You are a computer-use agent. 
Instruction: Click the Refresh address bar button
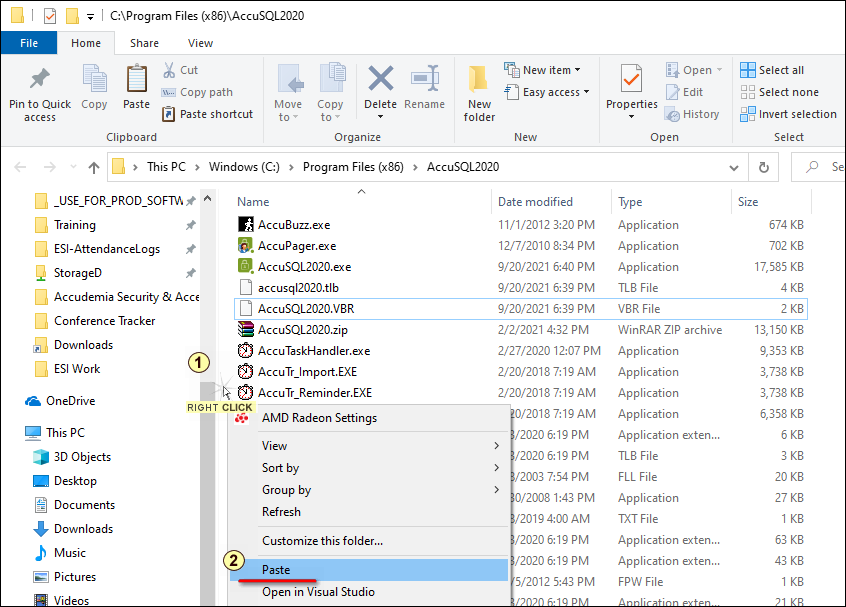pos(763,167)
